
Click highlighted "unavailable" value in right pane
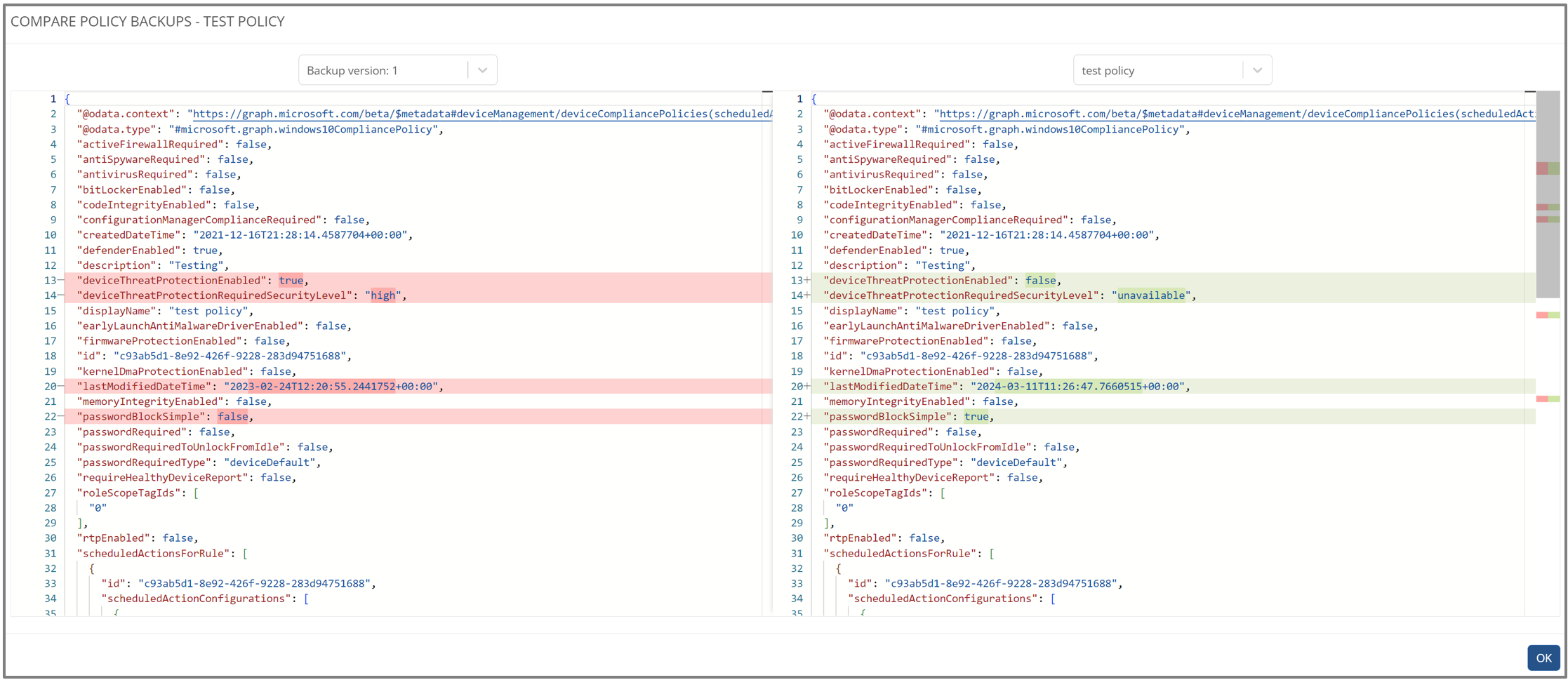[x=1151, y=295]
